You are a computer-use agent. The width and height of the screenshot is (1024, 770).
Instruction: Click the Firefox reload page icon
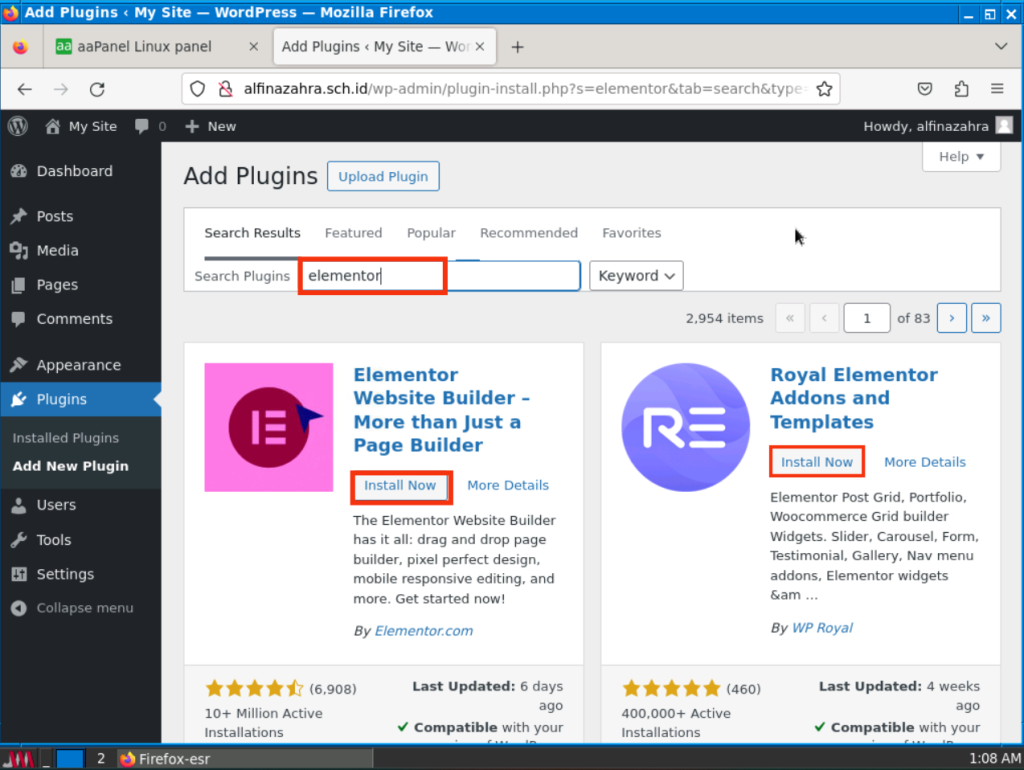97,89
